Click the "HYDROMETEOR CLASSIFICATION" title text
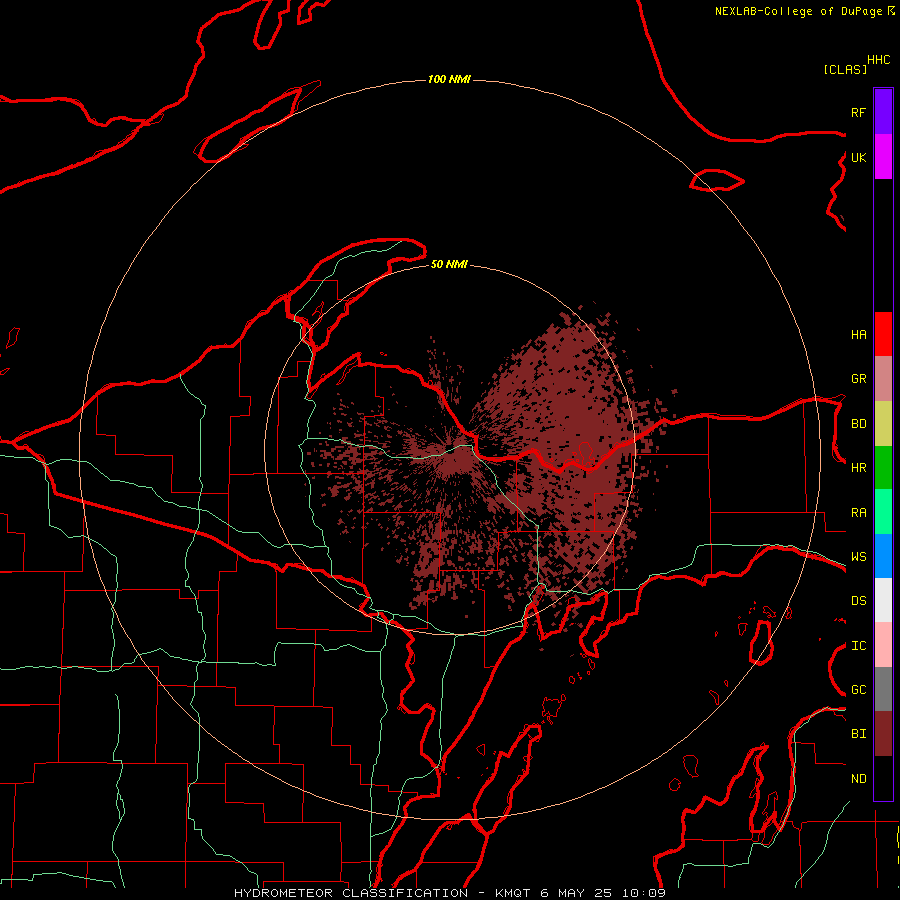The height and width of the screenshot is (900, 900). 351,893
